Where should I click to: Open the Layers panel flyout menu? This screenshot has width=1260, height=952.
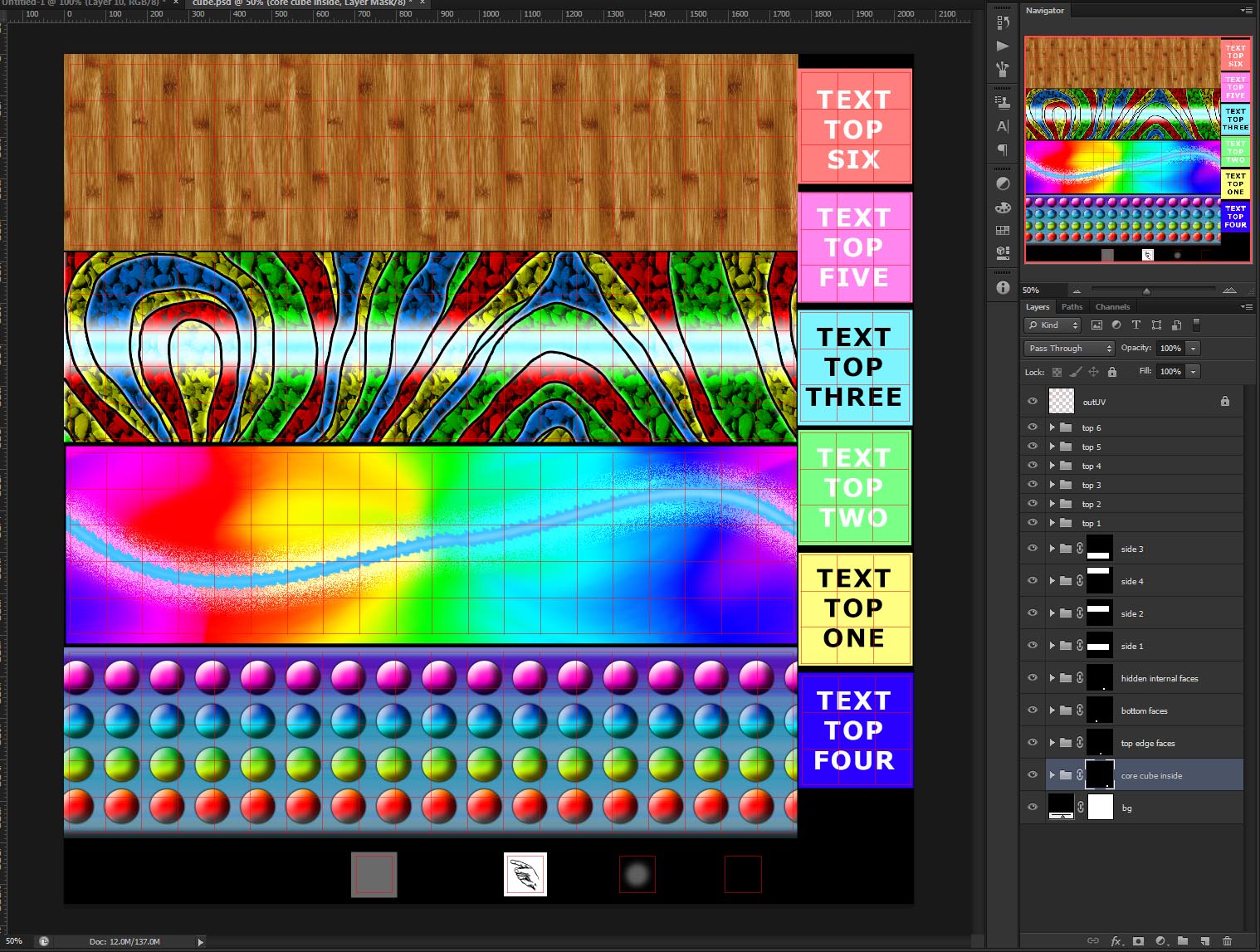[1246, 307]
